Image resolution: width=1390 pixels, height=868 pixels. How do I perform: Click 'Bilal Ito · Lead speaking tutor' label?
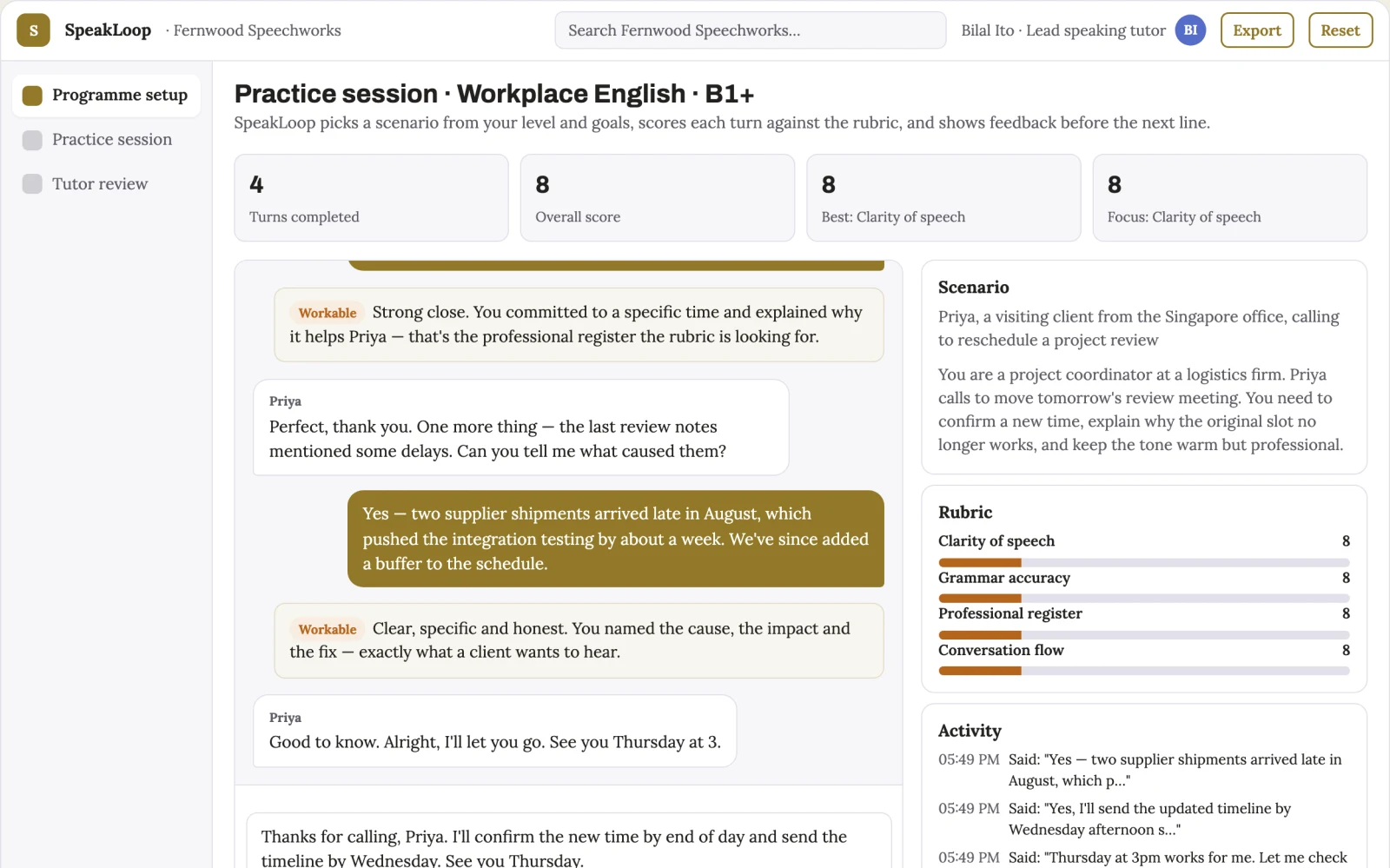pyautogui.click(x=1063, y=30)
